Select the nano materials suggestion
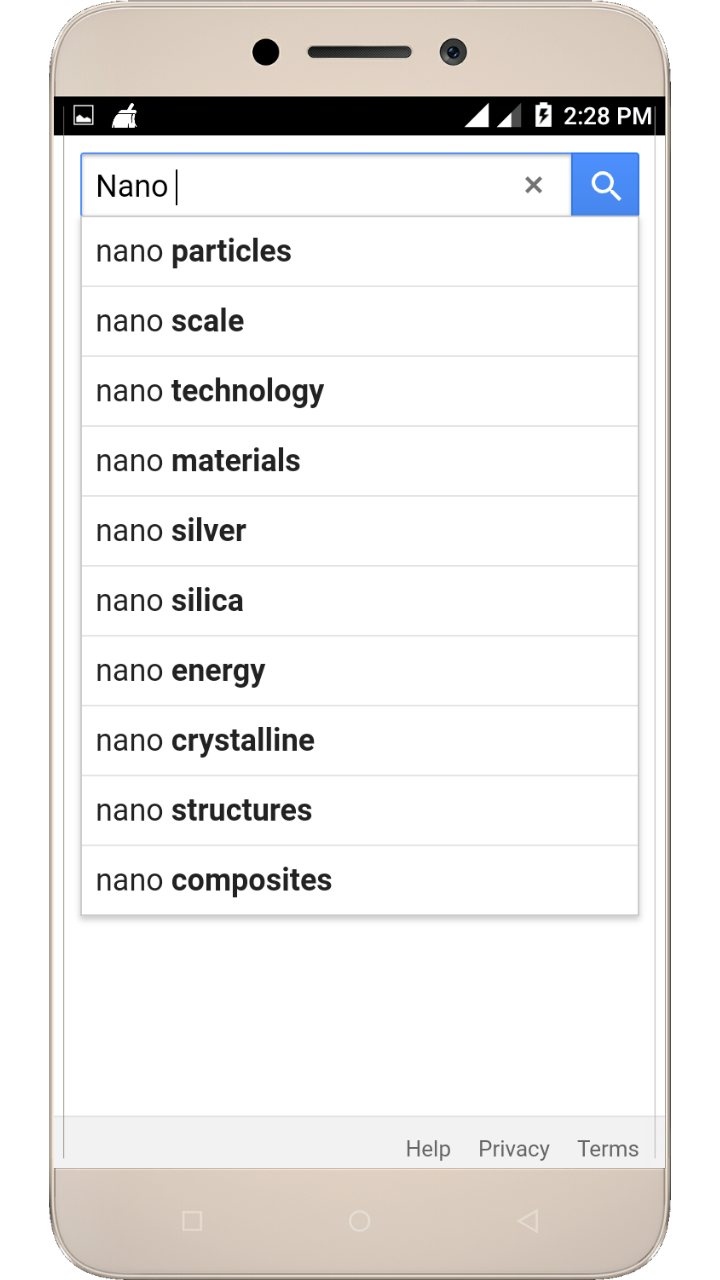The width and height of the screenshot is (720, 1280). [359, 461]
